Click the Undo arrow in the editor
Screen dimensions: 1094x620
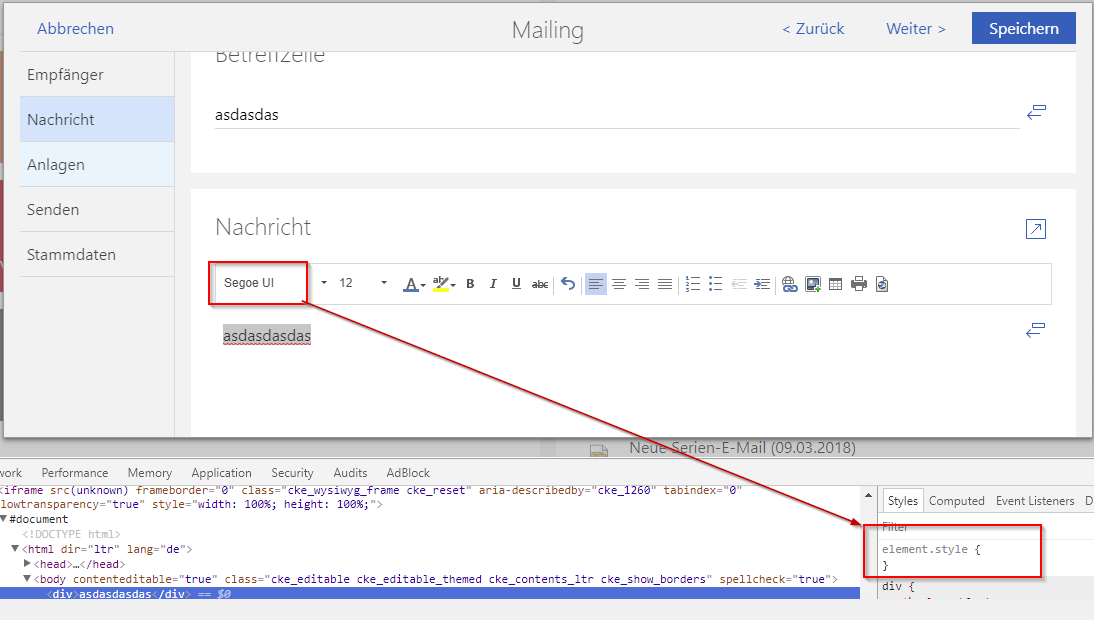(569, 283)
